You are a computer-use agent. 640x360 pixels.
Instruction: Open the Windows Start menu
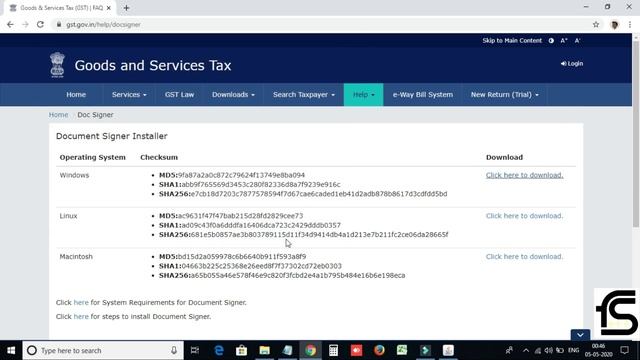[x=11, y=350]
